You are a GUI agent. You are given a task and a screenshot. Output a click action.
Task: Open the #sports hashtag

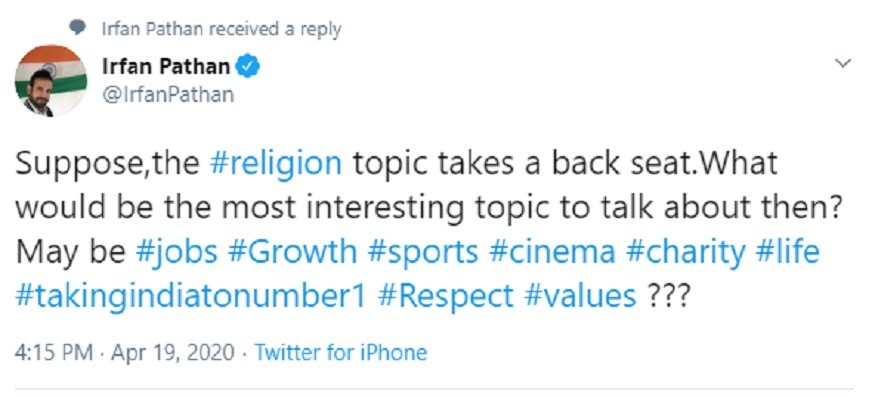(423, 252)
